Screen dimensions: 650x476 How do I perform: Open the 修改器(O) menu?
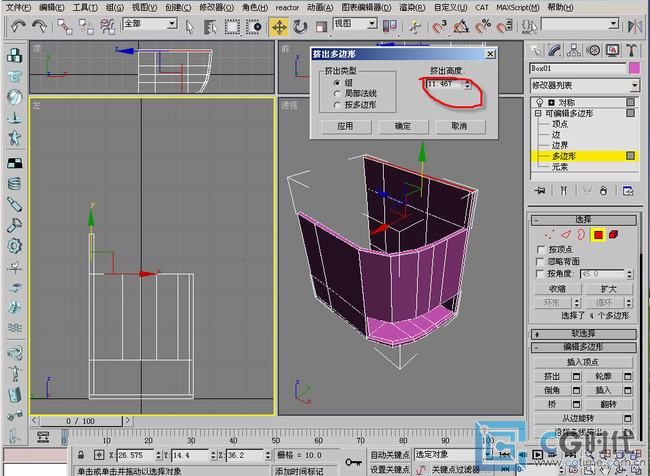216,7
